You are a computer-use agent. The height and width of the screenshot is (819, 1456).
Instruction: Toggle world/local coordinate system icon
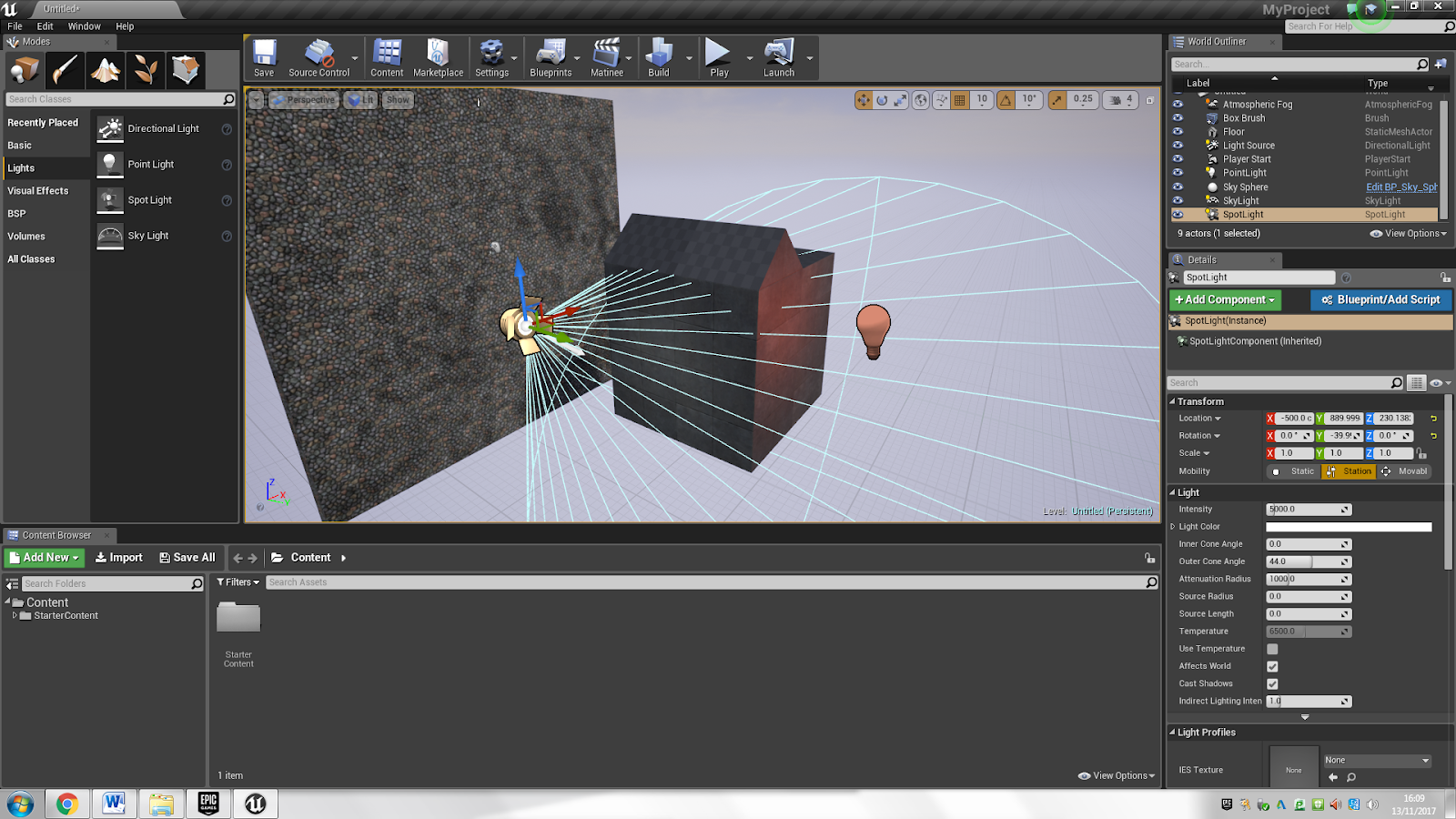(922, 100)
